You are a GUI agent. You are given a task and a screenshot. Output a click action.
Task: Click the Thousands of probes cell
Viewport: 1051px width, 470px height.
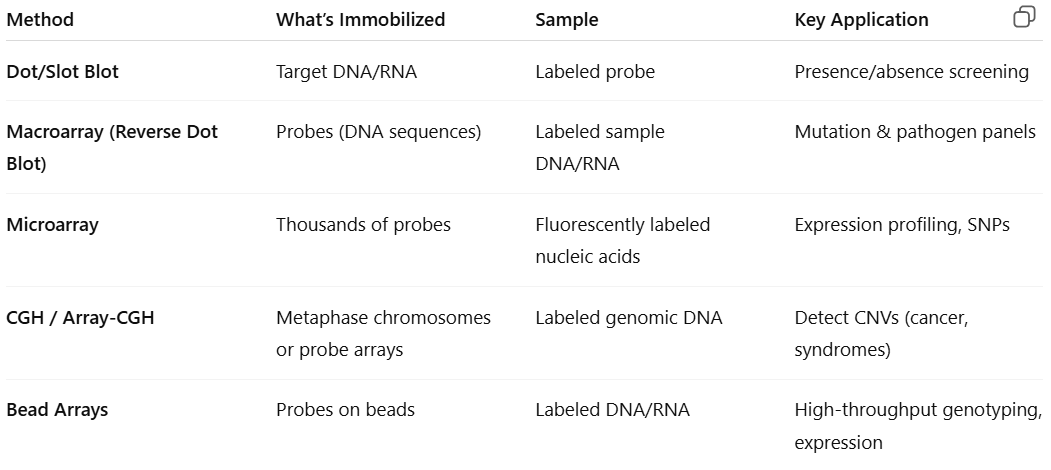pos(363,225)
